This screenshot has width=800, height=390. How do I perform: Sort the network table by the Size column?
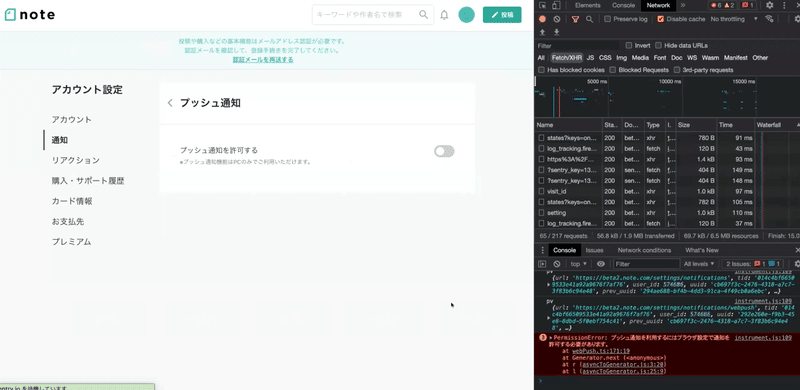(x=696, y=125)
